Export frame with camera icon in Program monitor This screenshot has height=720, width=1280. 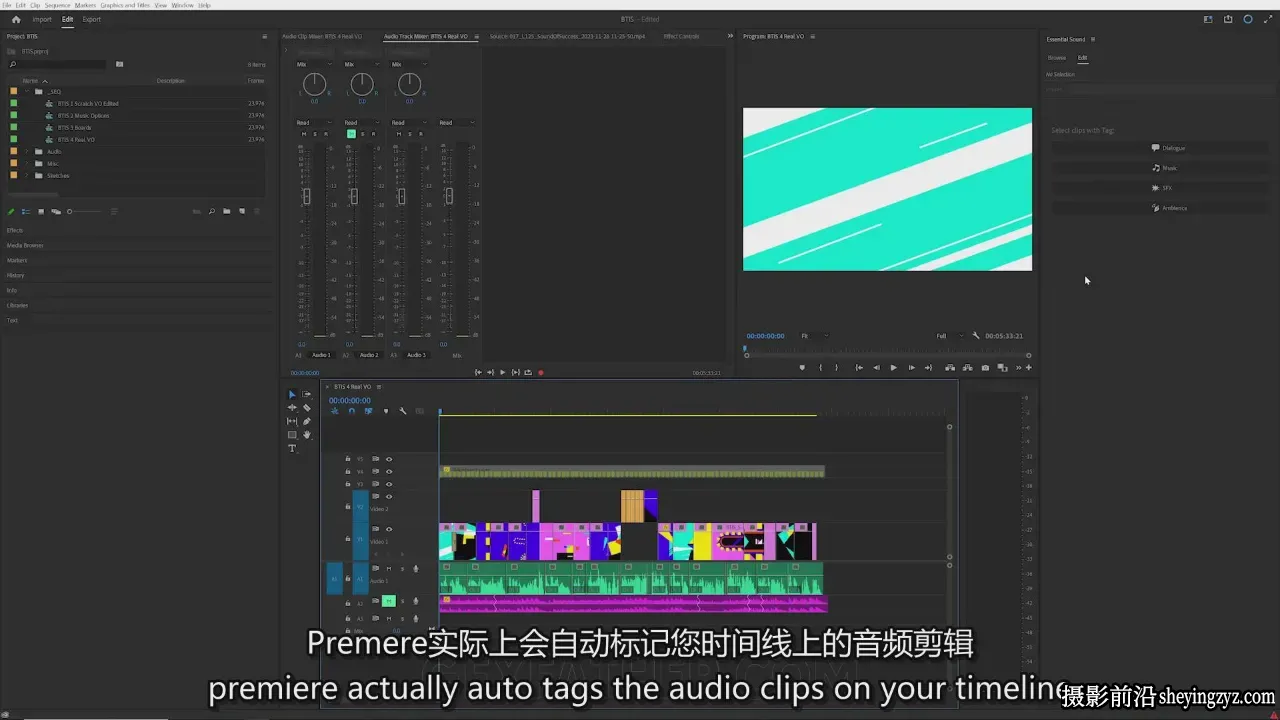[985, 368]
